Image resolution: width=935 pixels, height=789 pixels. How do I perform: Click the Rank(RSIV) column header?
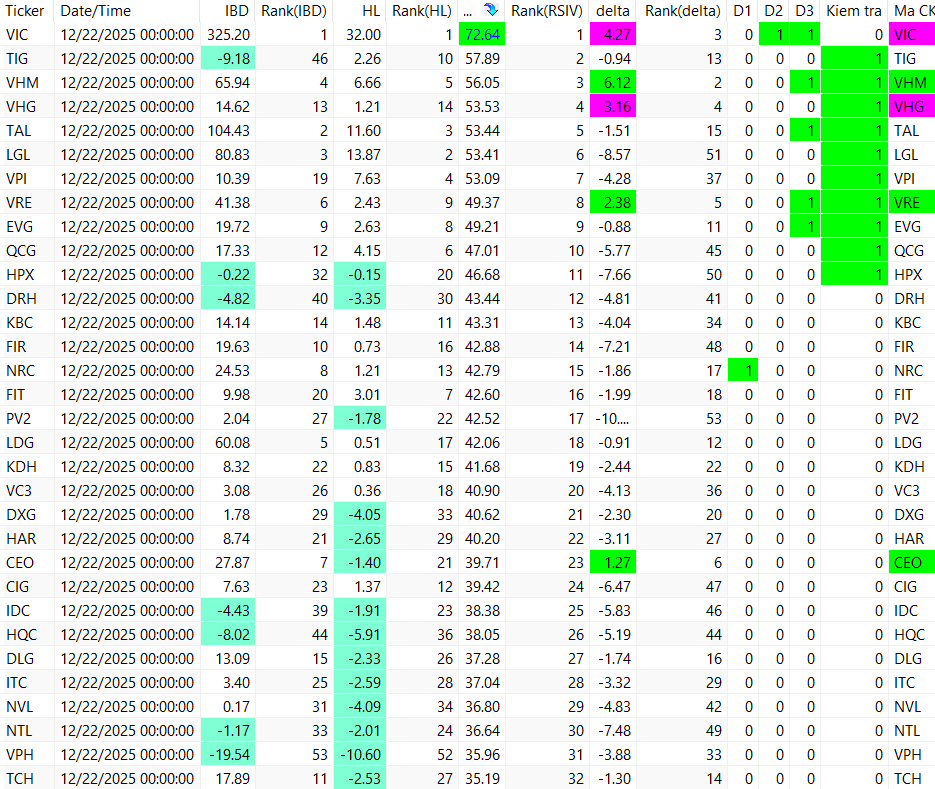click(x=547, y=11)
